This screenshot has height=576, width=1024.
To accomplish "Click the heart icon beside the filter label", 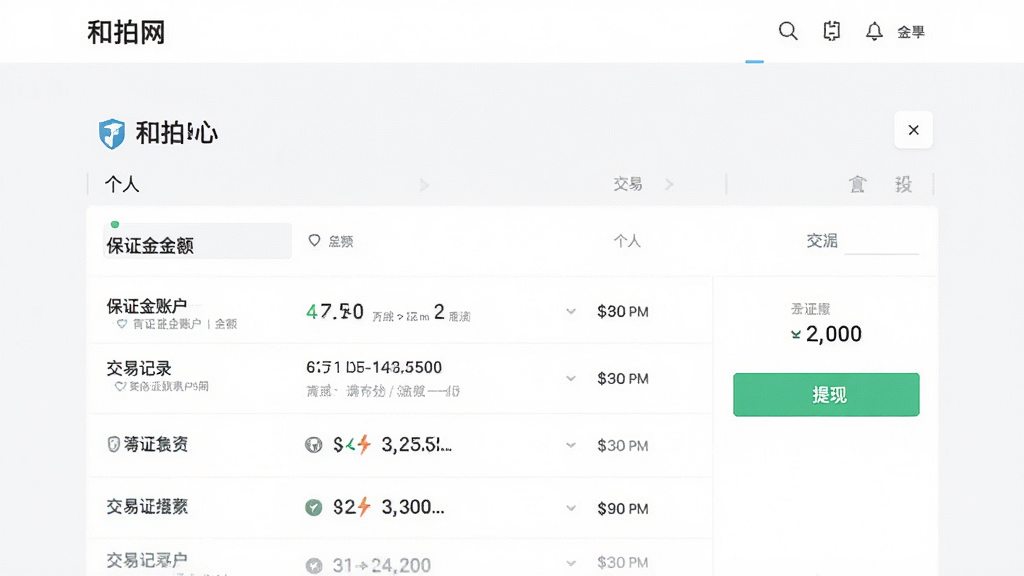I will 314,241.
